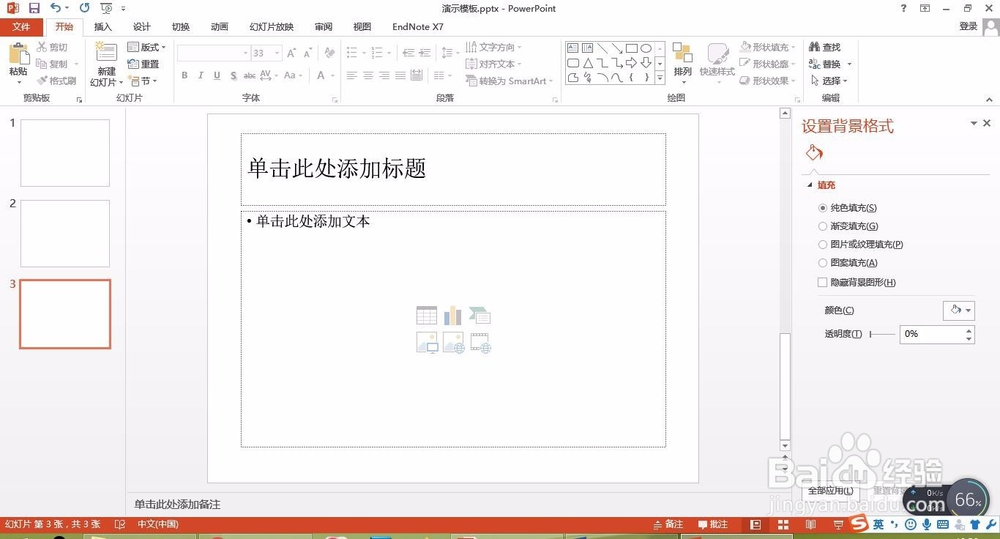Click 新建幻灯片 new slide icon
Image resolution: width=1000 pixels, height=539 pixels.
point(106,52)
